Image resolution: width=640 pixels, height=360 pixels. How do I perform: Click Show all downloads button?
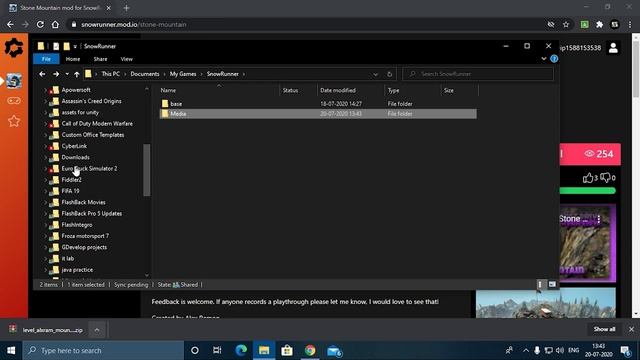click(x=604, y=329)
